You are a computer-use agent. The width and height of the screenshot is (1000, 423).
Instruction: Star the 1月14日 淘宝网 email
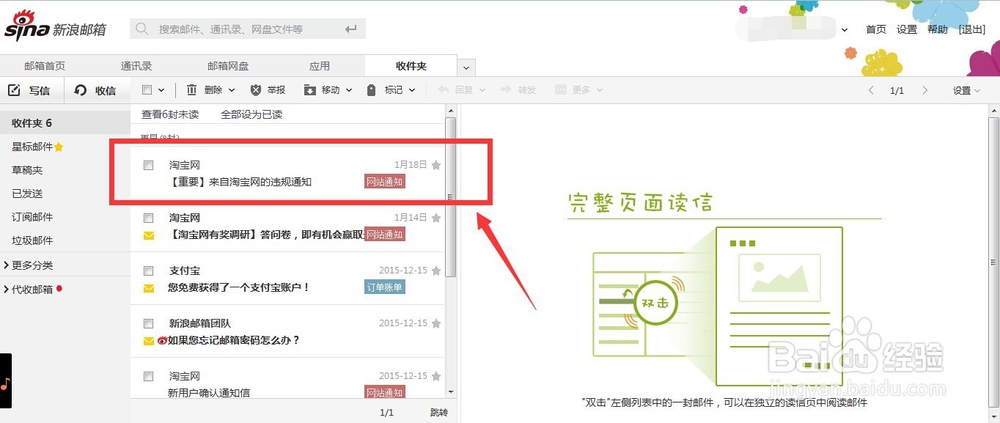coord(436,218)
